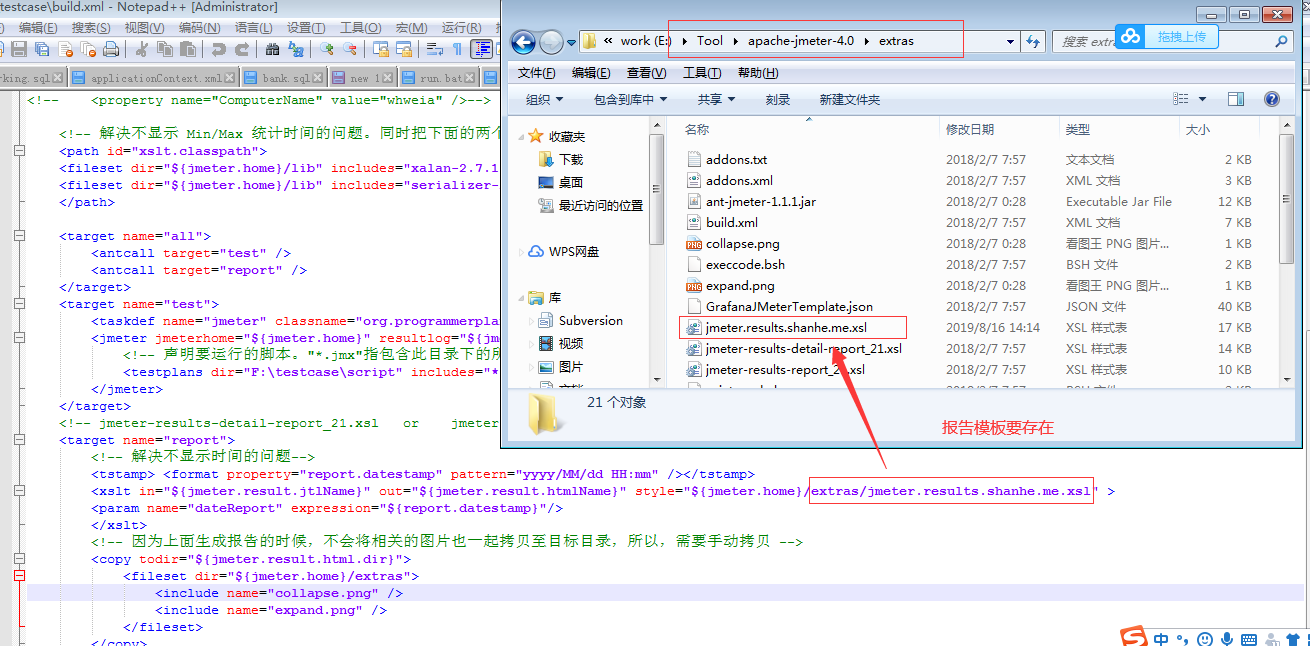Click Save All icon in Notepad++

point(41,49)
